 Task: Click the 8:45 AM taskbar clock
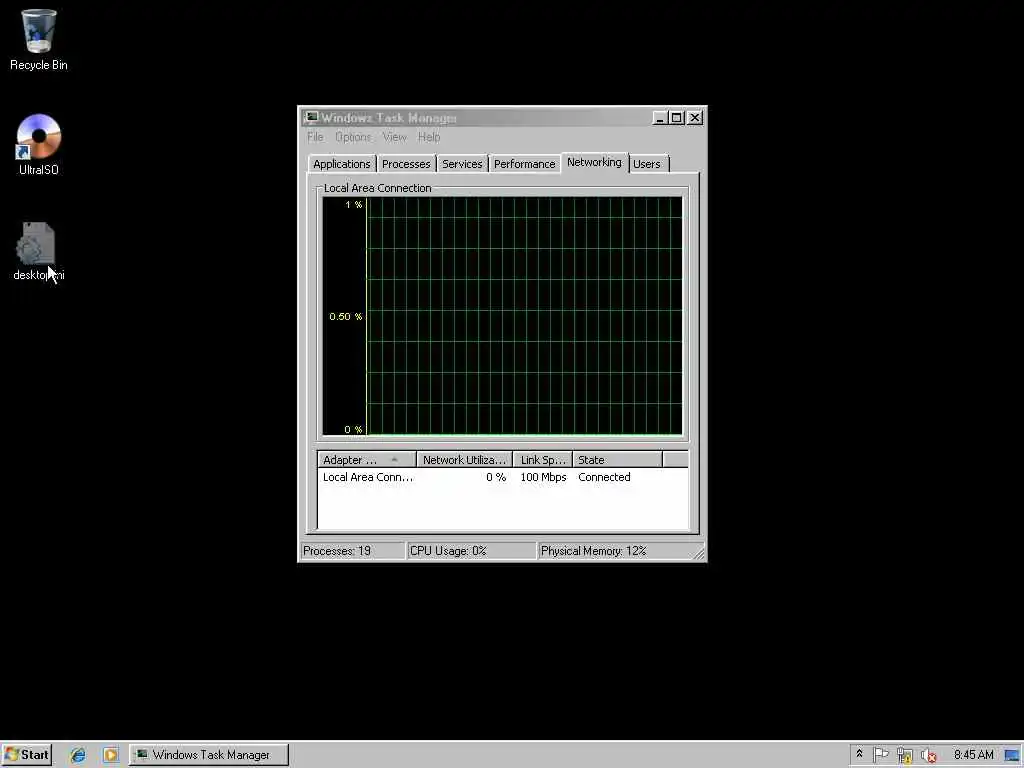pos(974,755)
